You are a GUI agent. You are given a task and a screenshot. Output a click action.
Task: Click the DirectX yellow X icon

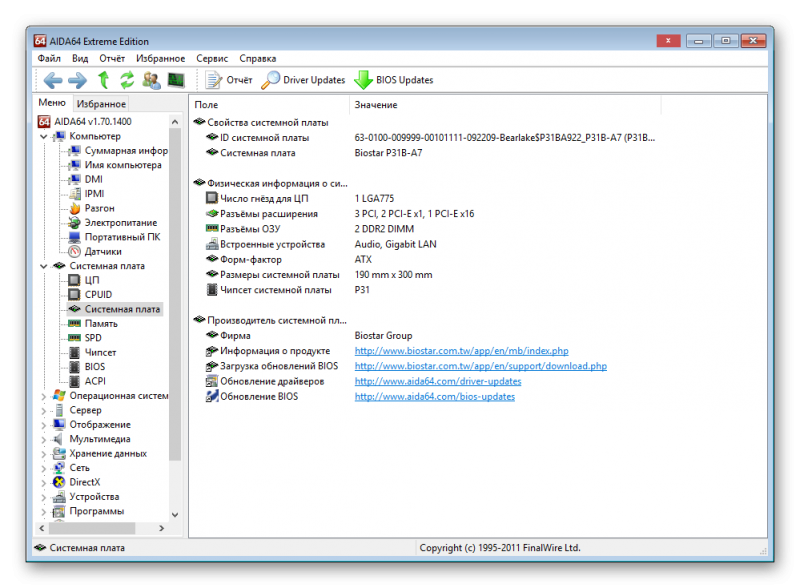(x=59, y=482)
